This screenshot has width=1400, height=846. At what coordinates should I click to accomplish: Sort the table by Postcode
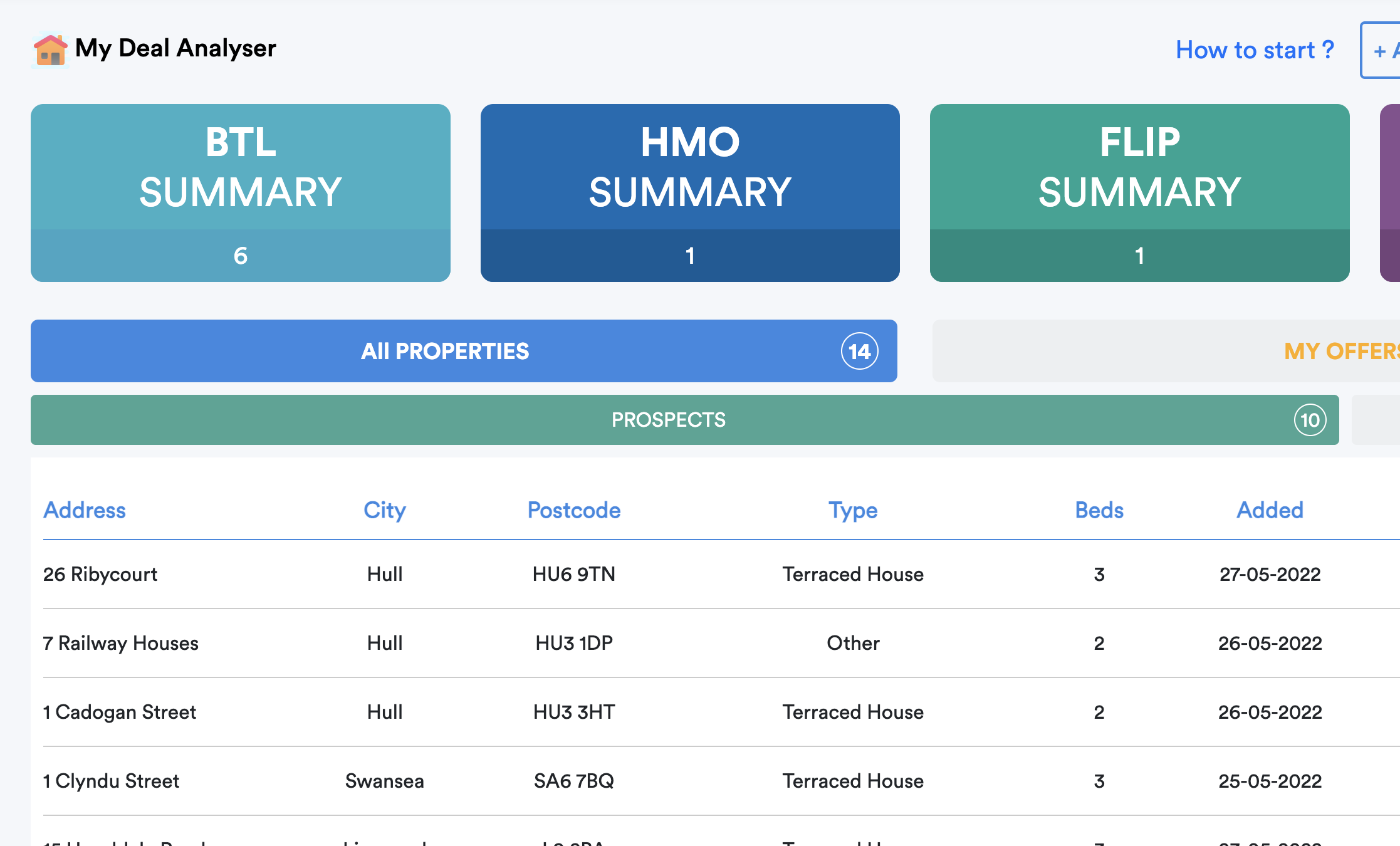tap(574, 510)
